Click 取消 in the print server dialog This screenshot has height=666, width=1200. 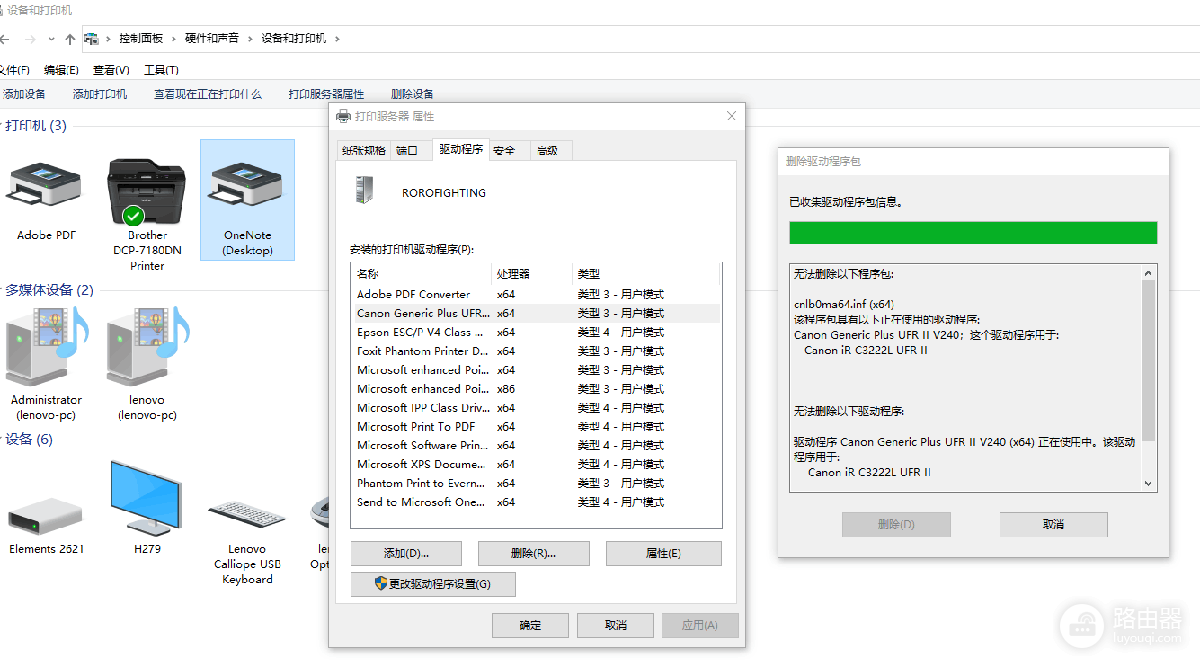(x=615, y=625)
